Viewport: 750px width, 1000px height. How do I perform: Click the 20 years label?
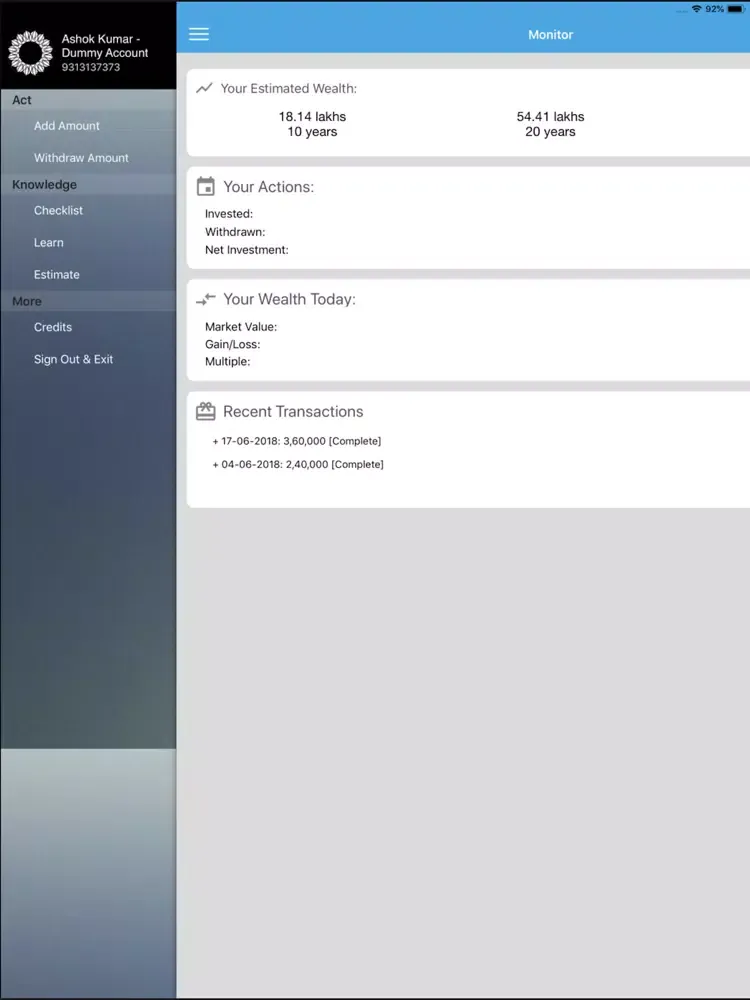(550, 132)
